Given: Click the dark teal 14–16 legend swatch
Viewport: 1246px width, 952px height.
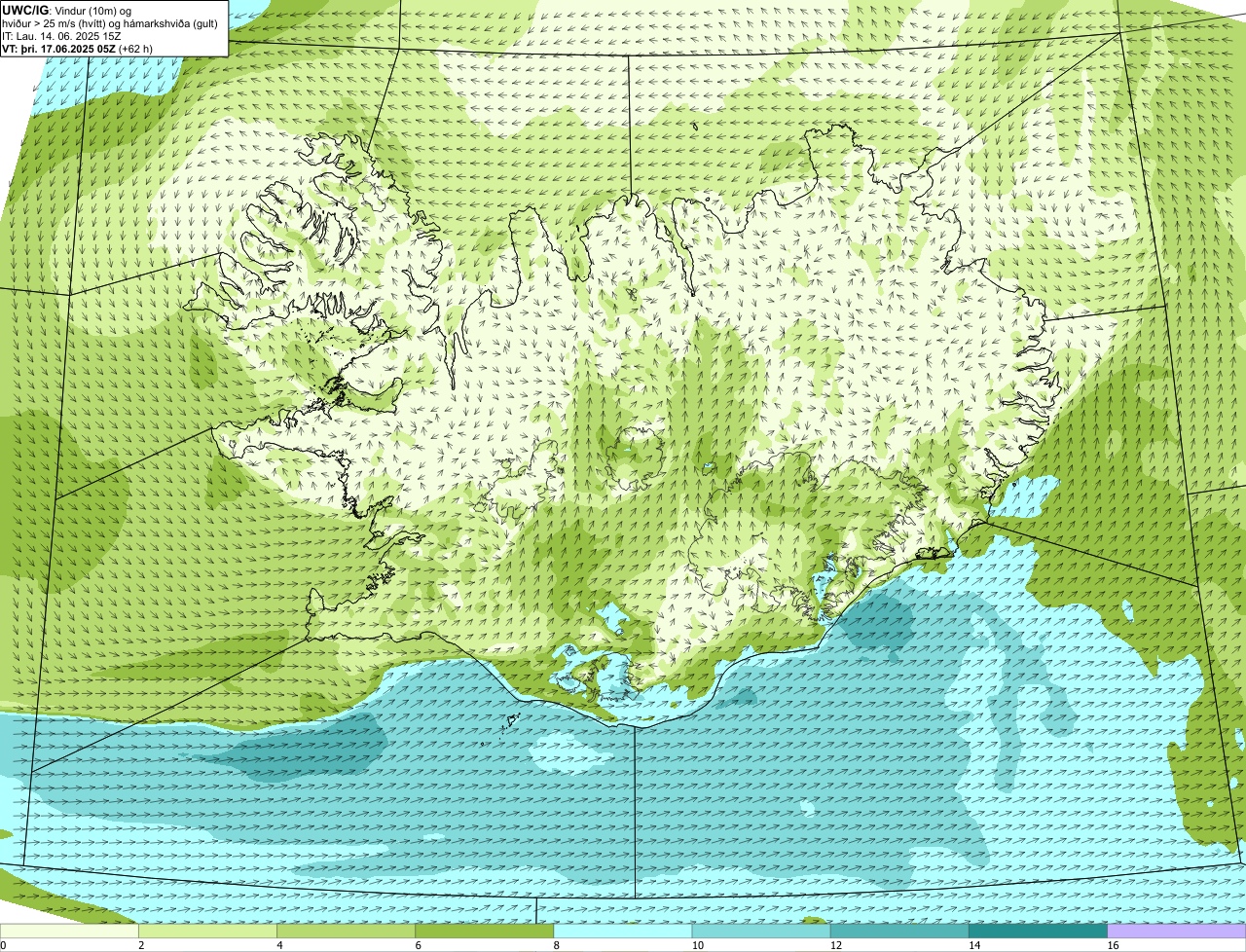Looking at the screenshot, I should [x=1038, y=931].
